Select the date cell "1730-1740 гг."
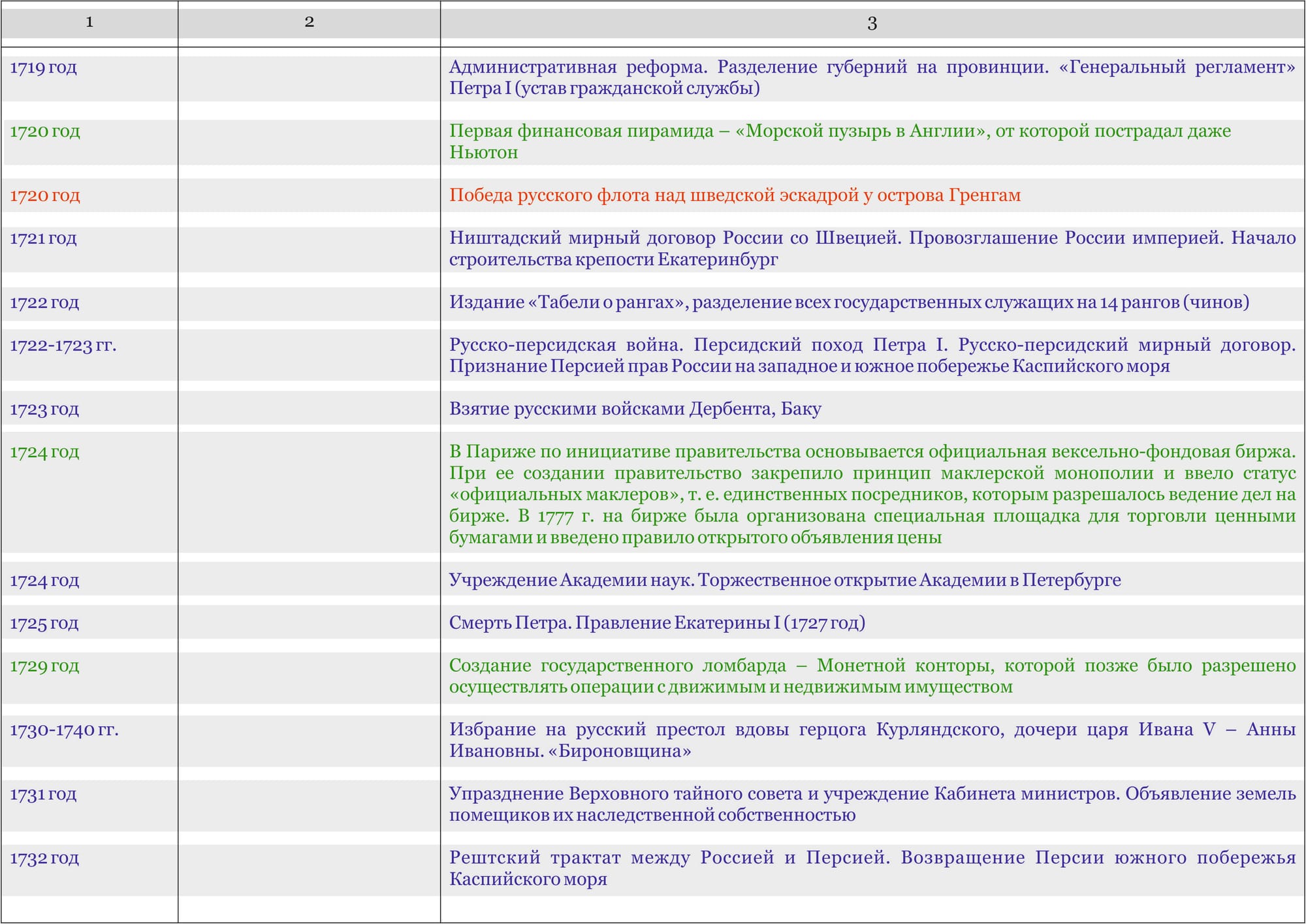This screenshot has width=1306, height=924. [64, 730]
